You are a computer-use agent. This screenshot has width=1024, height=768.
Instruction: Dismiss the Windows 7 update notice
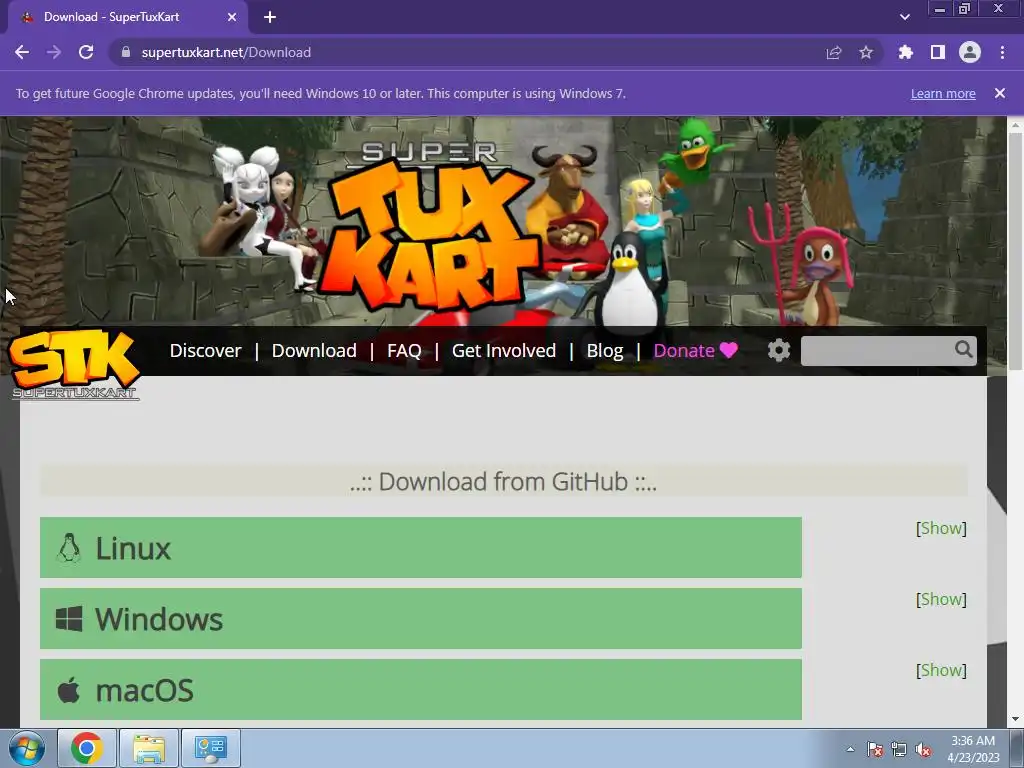coord(1000,93)
